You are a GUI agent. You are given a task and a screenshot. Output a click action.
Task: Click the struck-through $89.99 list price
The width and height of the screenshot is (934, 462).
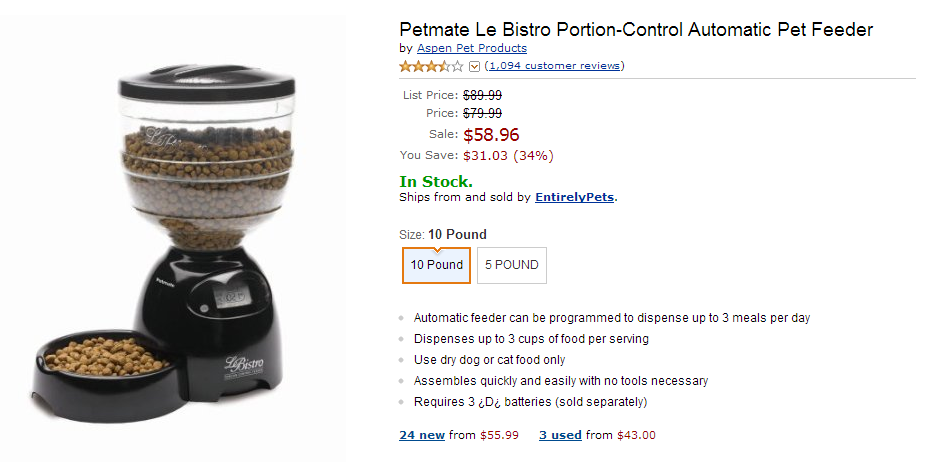pyautogui.click(x=482, y=95)
